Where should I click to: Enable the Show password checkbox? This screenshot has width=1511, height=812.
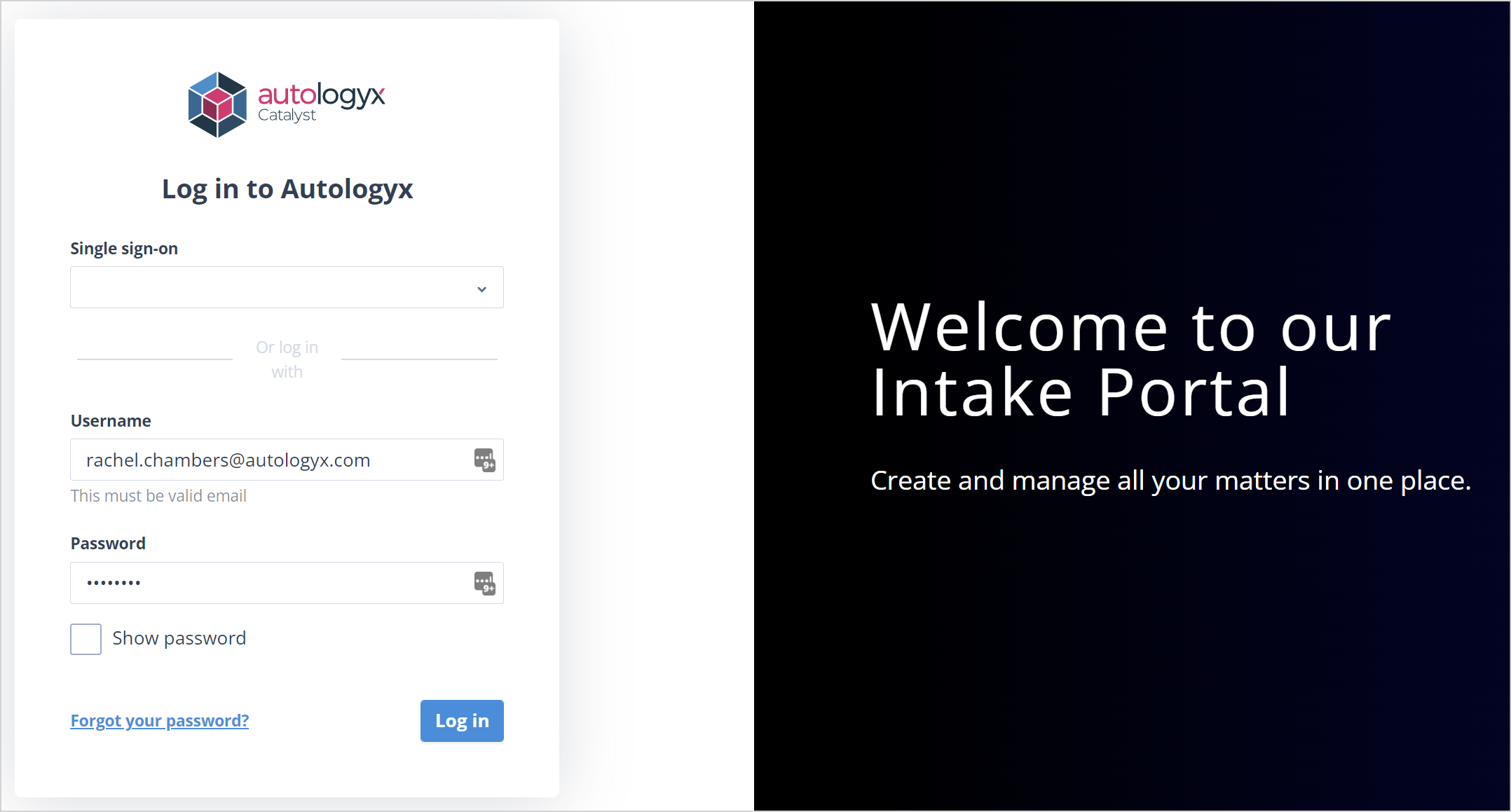pyautogui.click(x=86, y=639)
